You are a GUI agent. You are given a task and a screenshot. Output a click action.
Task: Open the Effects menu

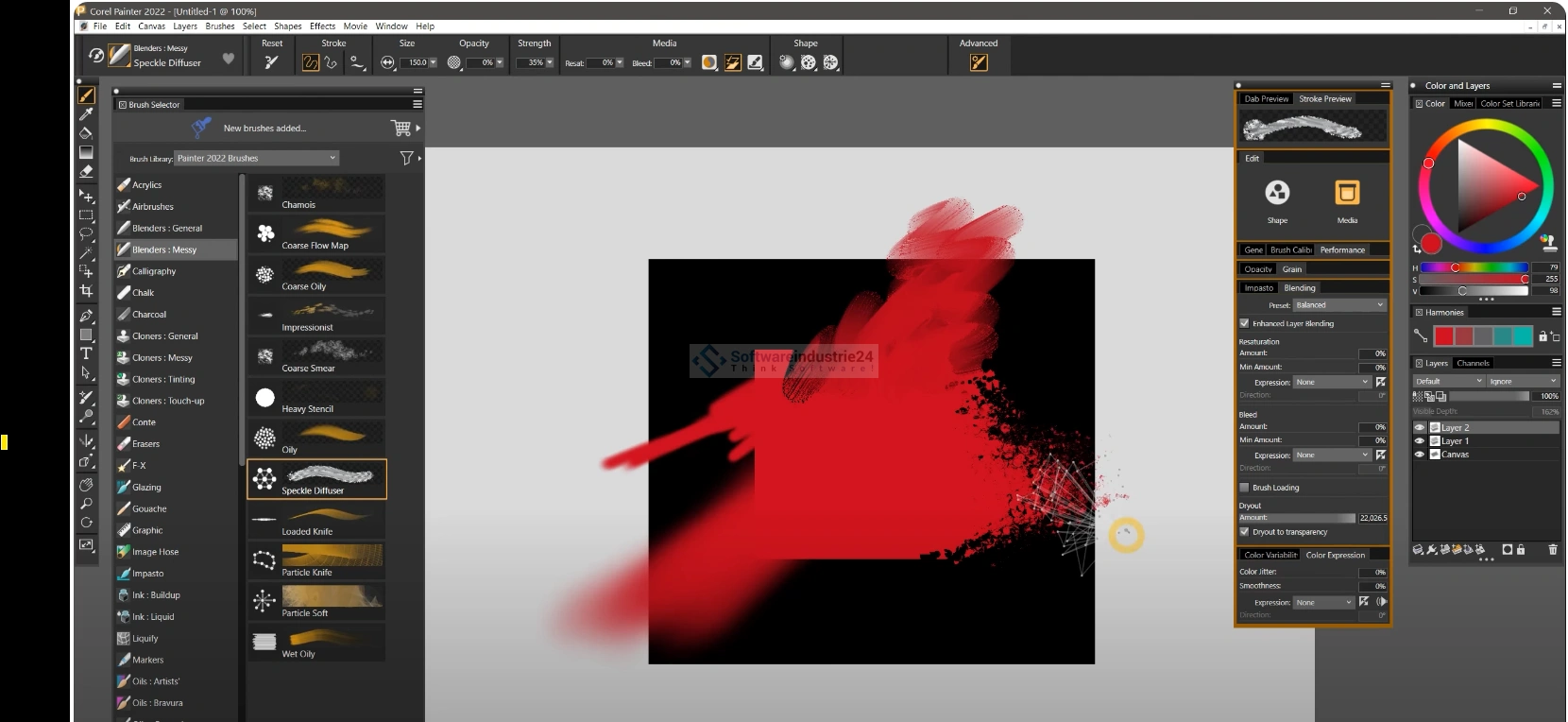point(322,26)
